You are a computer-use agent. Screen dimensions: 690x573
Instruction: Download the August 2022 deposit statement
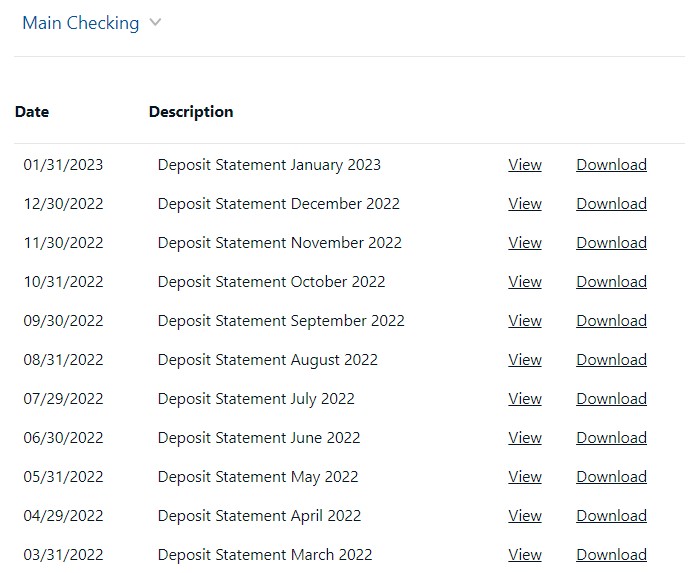point(611,360)
